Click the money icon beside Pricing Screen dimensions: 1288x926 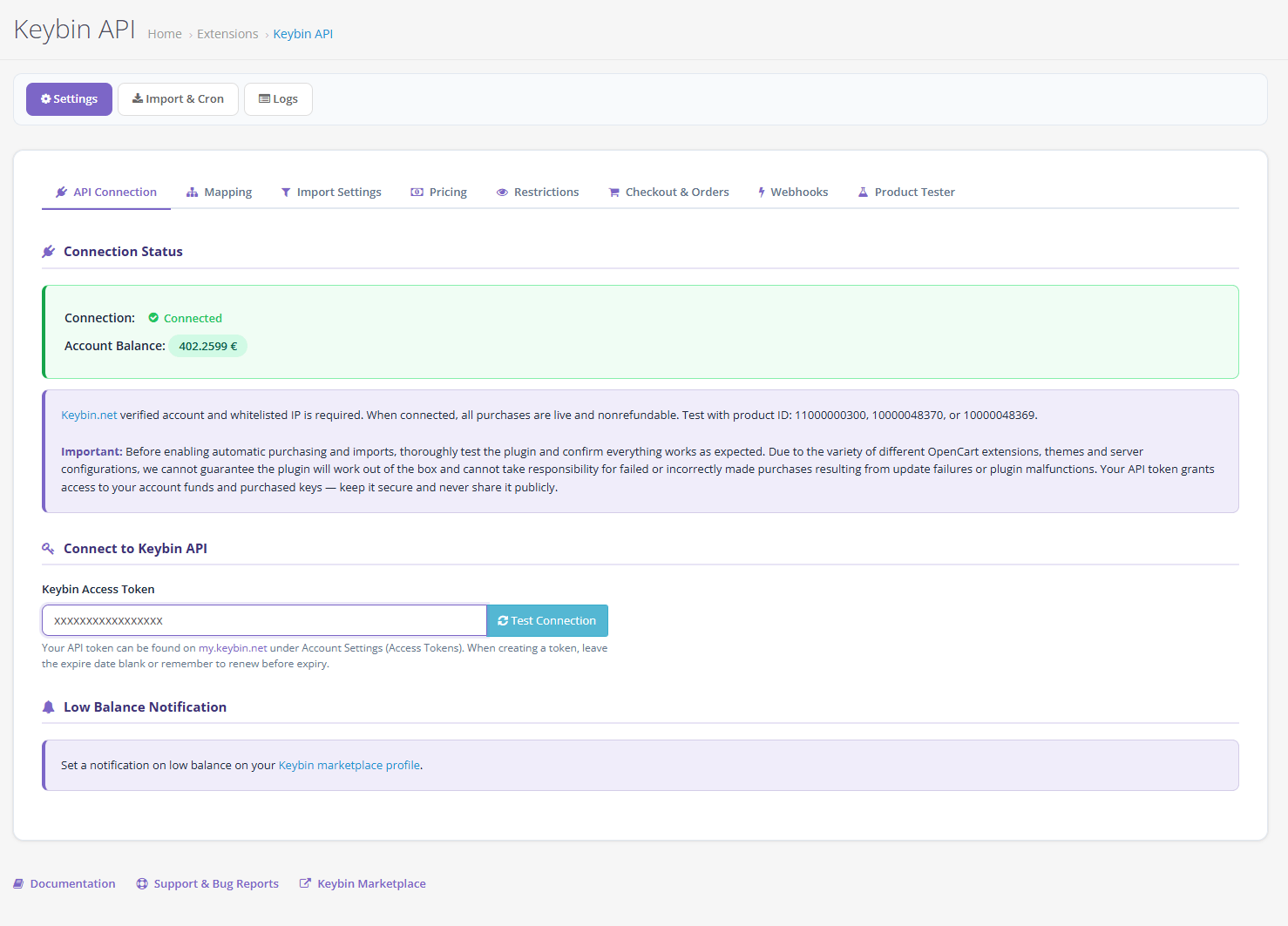click(417, 193)
